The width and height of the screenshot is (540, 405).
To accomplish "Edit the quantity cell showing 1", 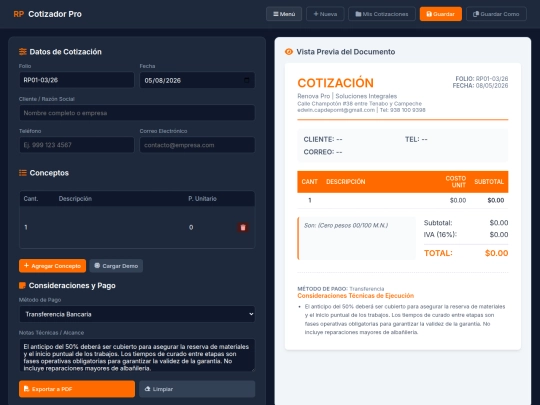I will point(36,227).
